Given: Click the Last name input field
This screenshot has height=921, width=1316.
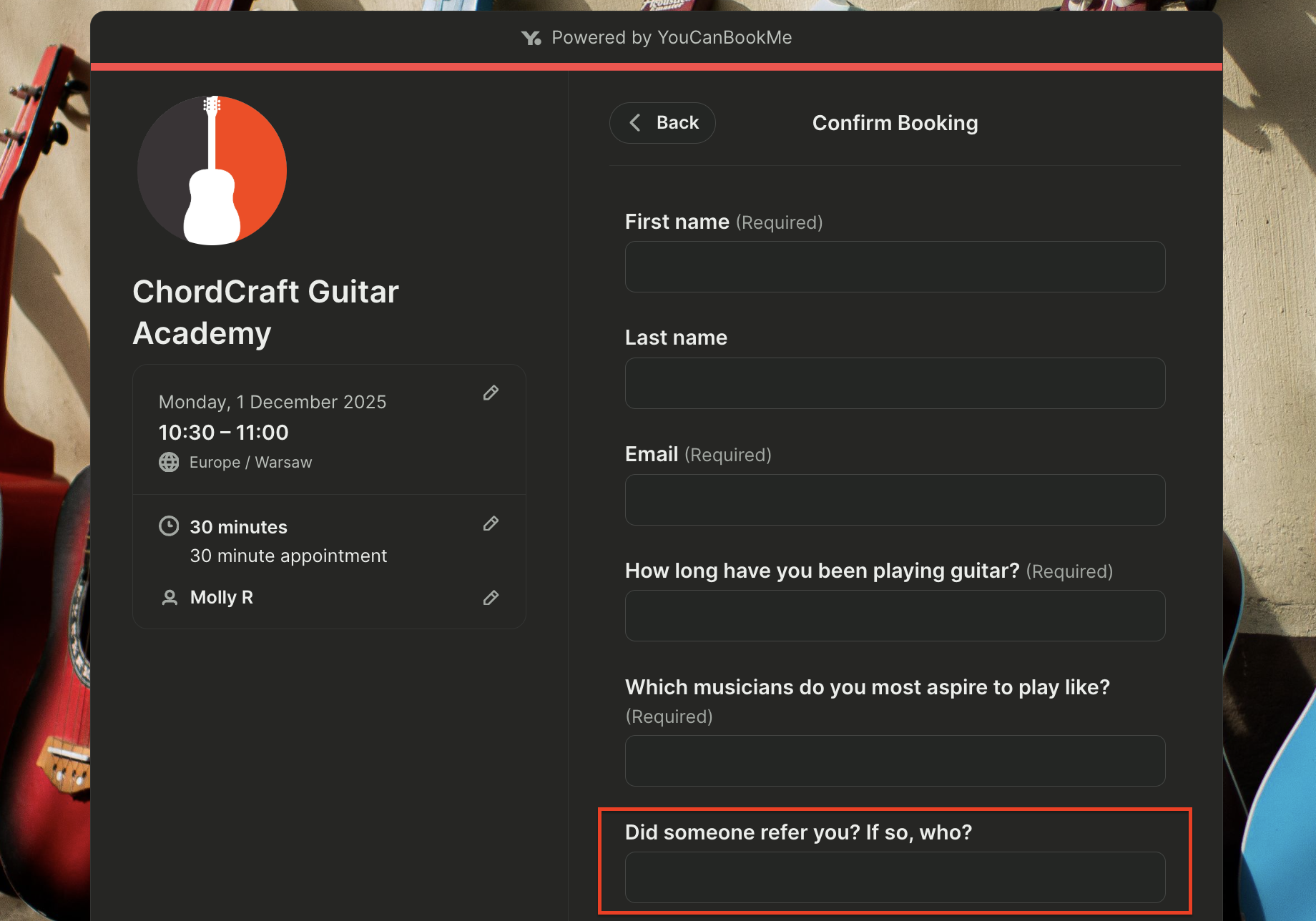Looking at the screenshot, I should click(x=894, y=383).
